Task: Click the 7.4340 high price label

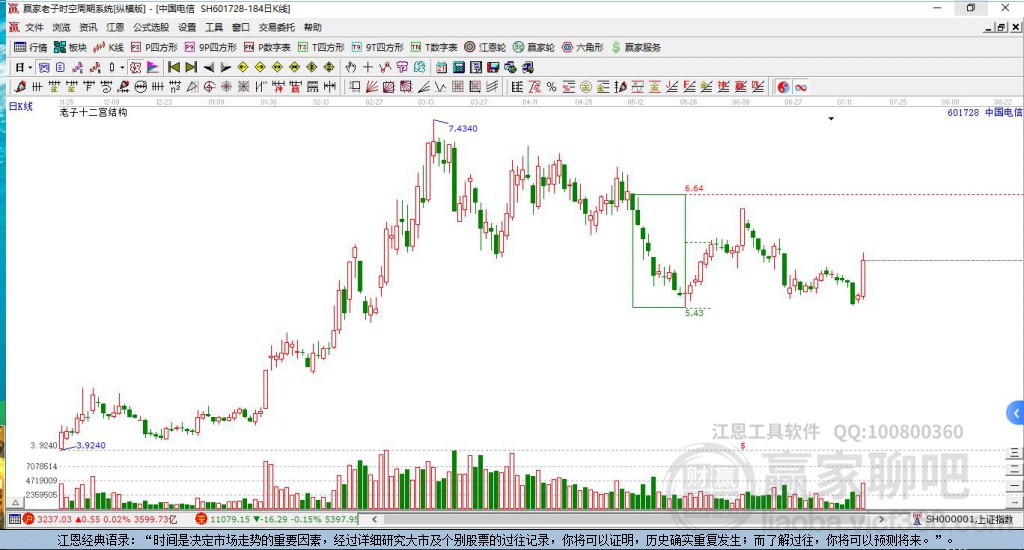Action: 463,129
